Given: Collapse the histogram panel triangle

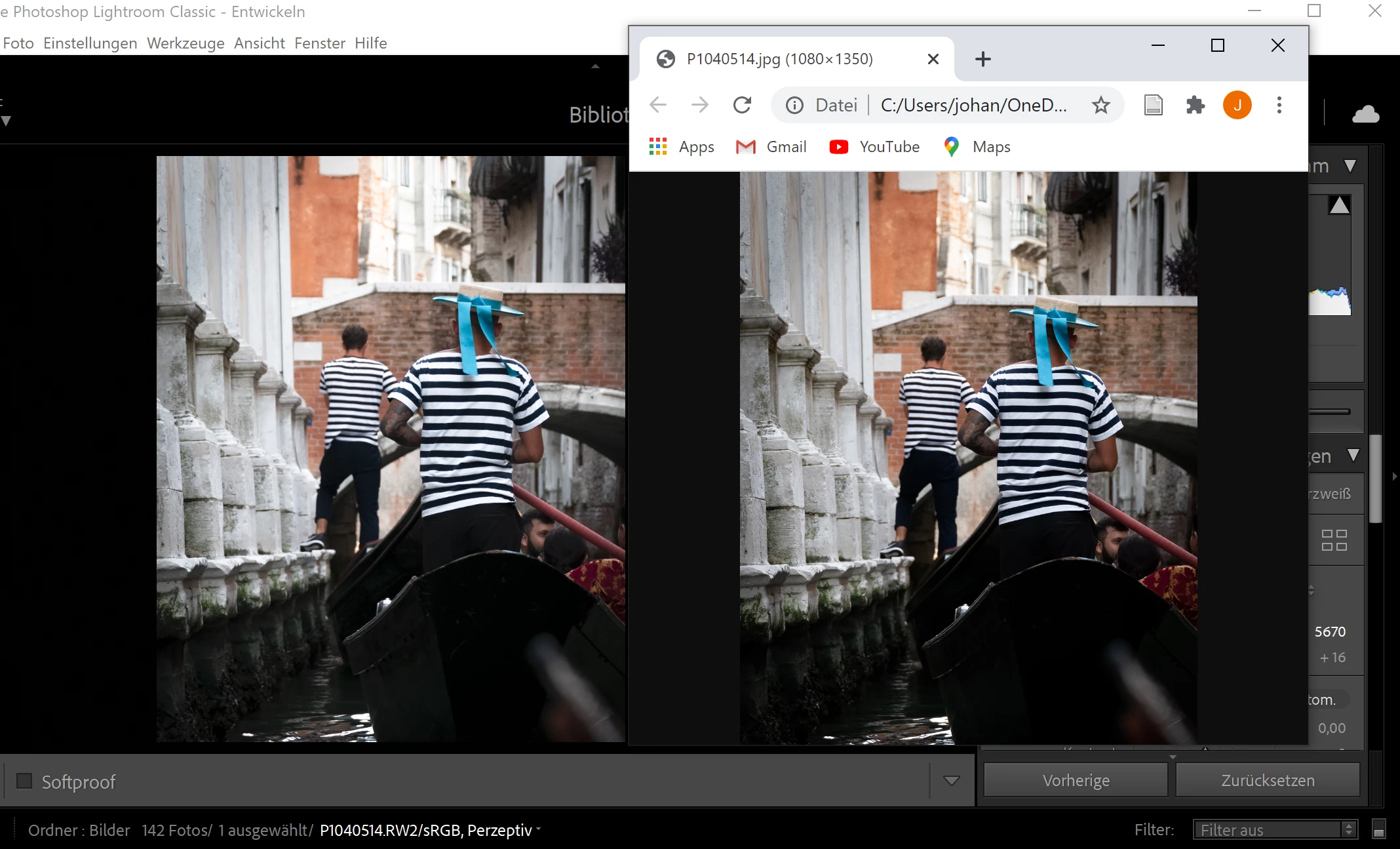Looking at the screenshot, I should coord(1350,166).
